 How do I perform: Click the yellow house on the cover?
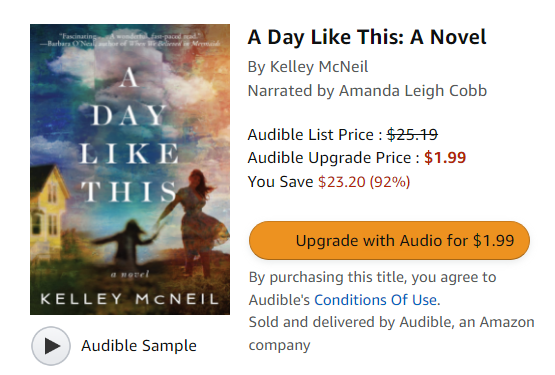coord(50,209)
